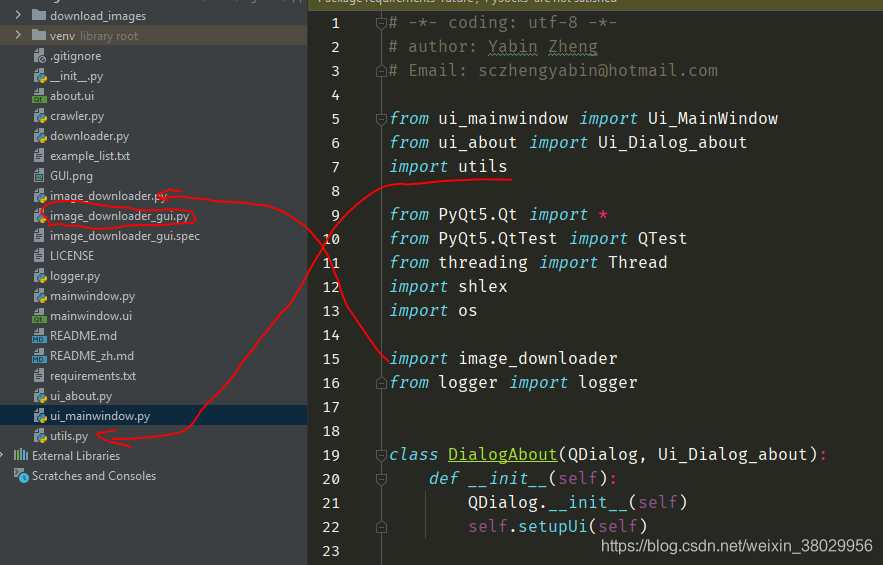Select download_images in project tree
Viewport: 883px width, 565px height.
[x=98, y=16]
